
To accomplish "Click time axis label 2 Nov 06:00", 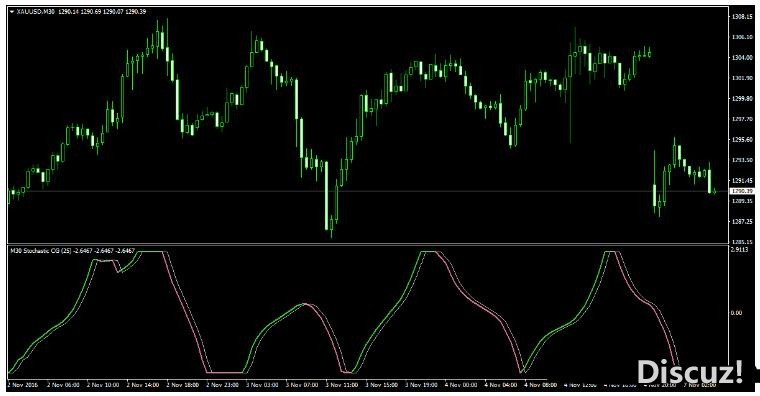I will tap(63, 385).
